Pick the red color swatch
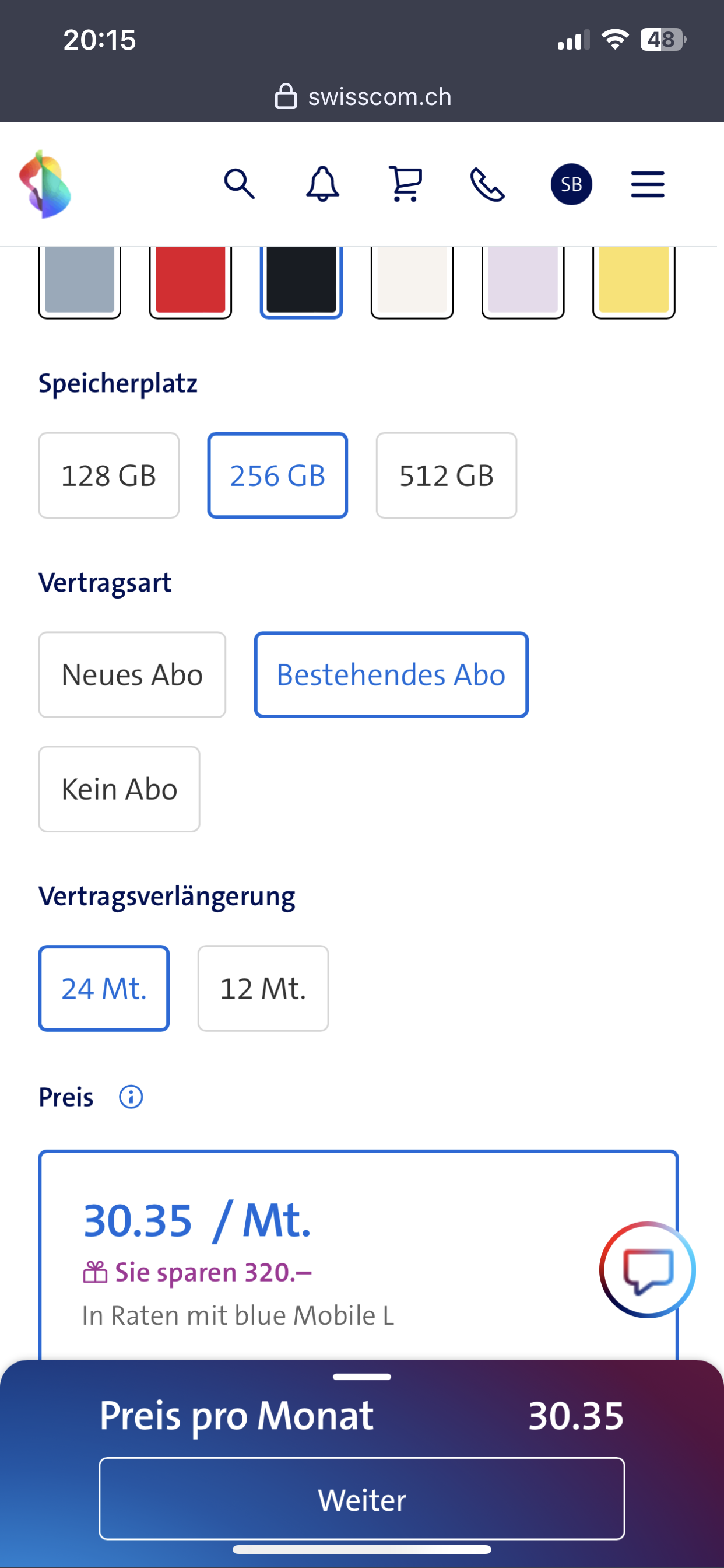The height and width of the screenshot is (1568, 724). coord(191,281)
